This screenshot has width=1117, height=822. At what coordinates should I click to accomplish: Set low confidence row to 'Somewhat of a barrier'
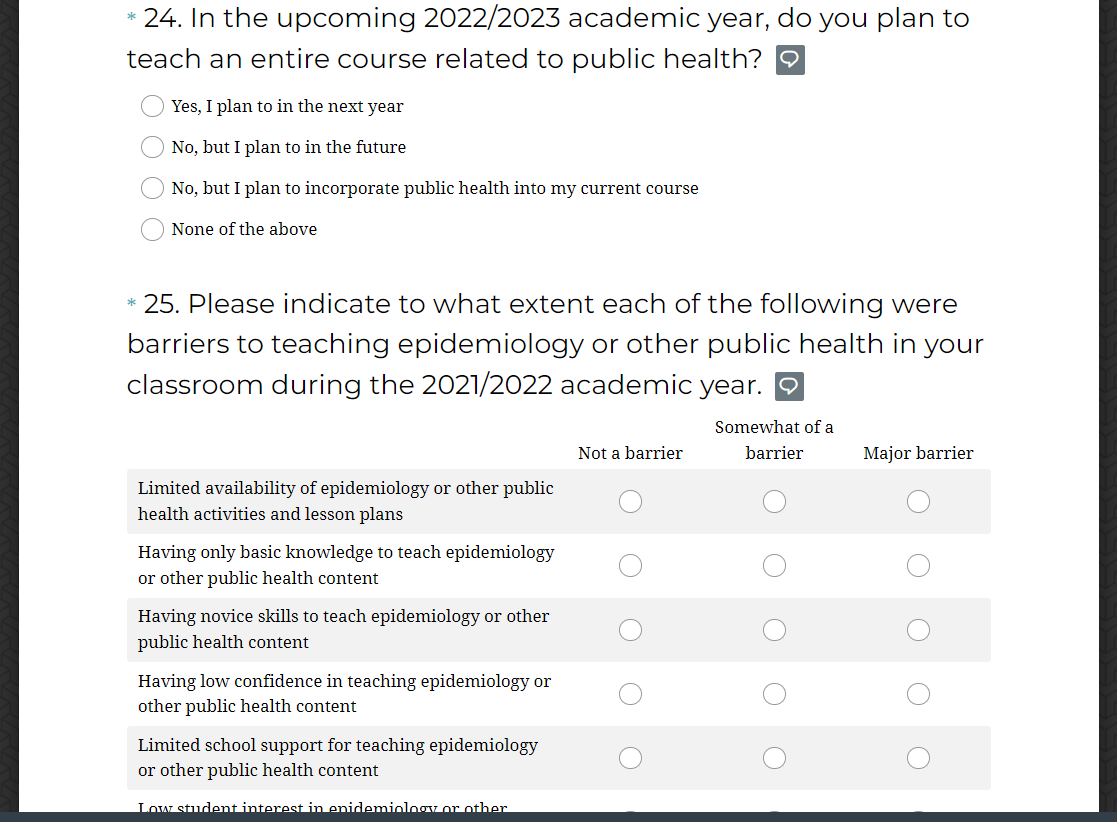click(x=774, y=693)
